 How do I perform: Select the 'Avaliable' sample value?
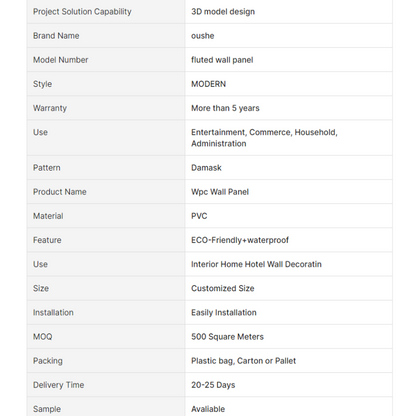click(208, 409)
